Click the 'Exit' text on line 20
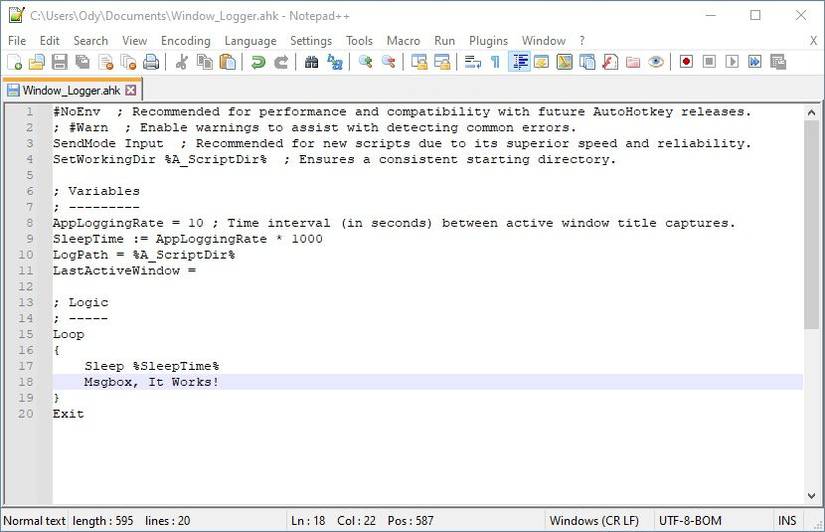 68,414
